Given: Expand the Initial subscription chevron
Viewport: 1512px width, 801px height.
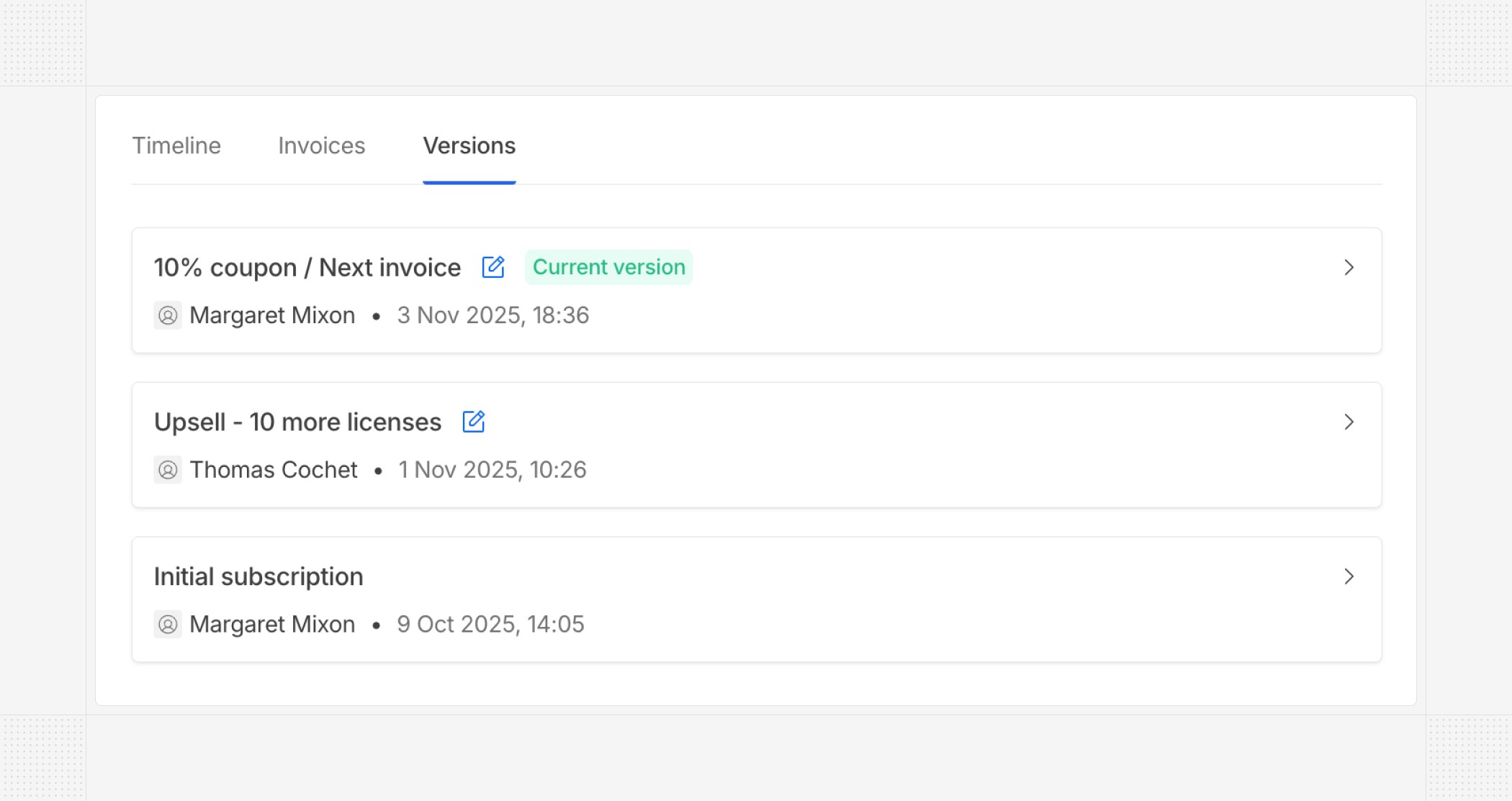Looking at the screenshot, I should pyautogui.click(x=1349, y=576).
